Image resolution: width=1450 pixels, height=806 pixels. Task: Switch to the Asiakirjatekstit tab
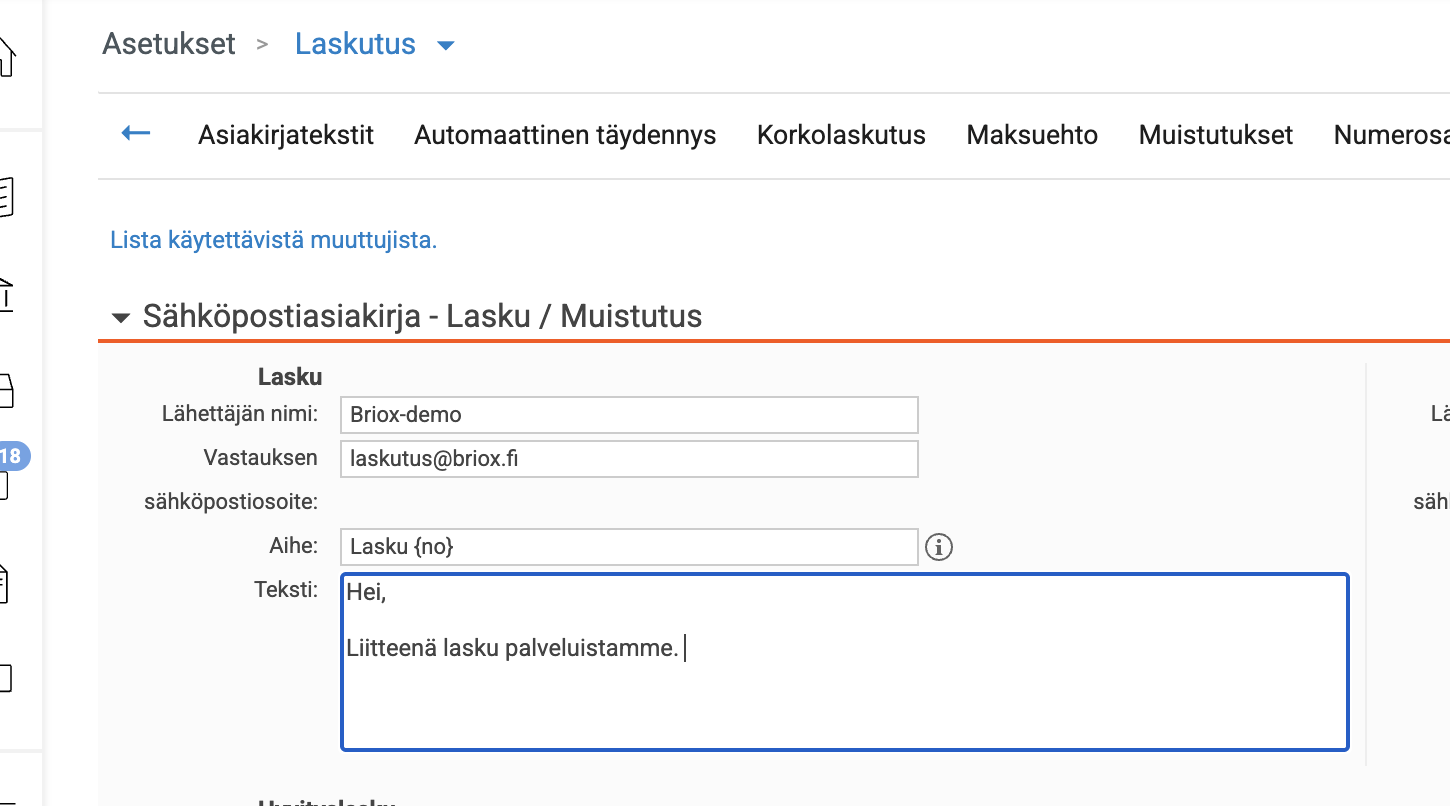(286, 135)
